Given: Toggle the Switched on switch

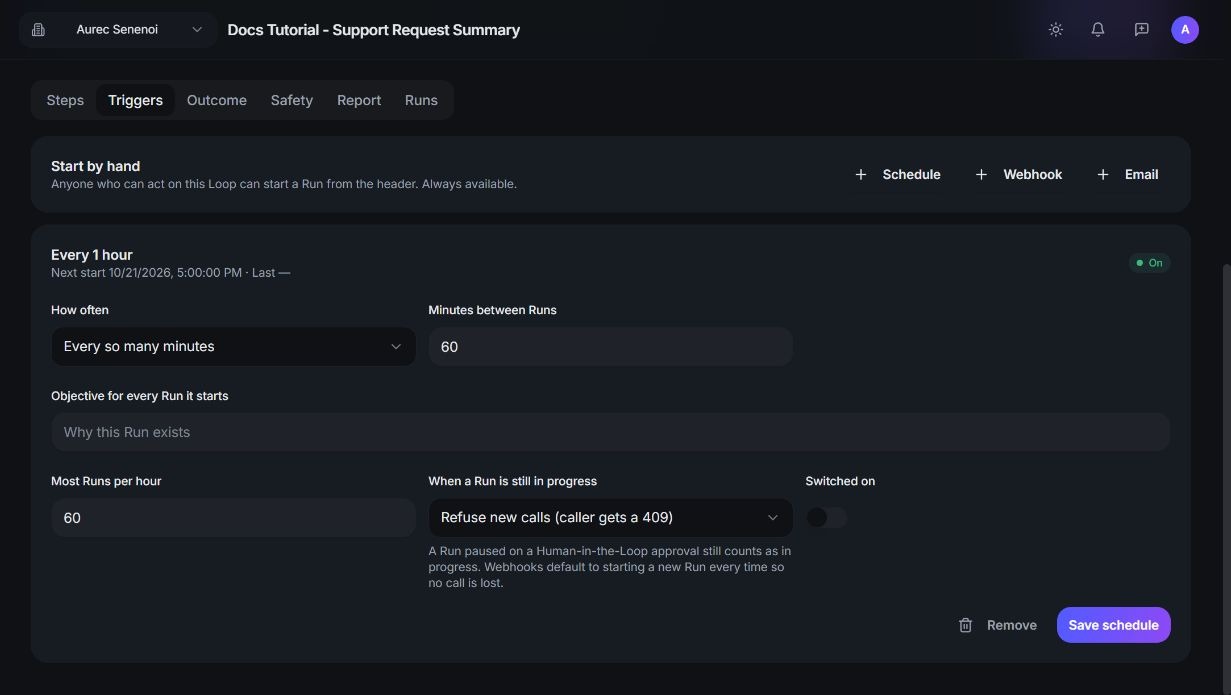Looking at the screenshot, I should point(826,517).
